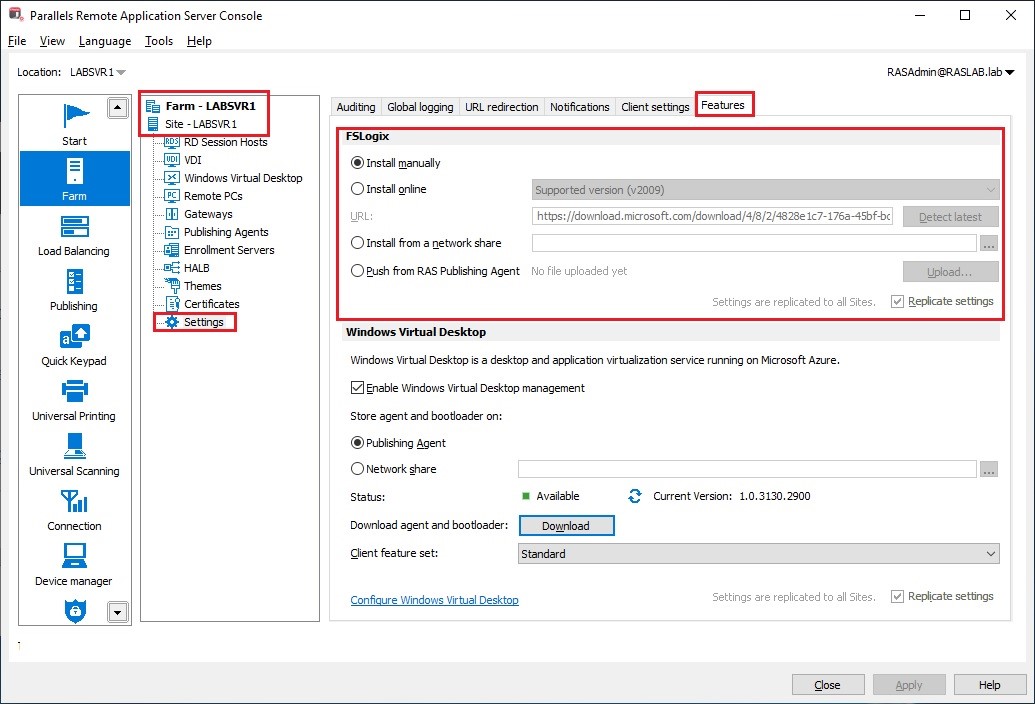Click the Close button at bottom
Viewport: 1035px width, 704px height.
coord(828,685)
